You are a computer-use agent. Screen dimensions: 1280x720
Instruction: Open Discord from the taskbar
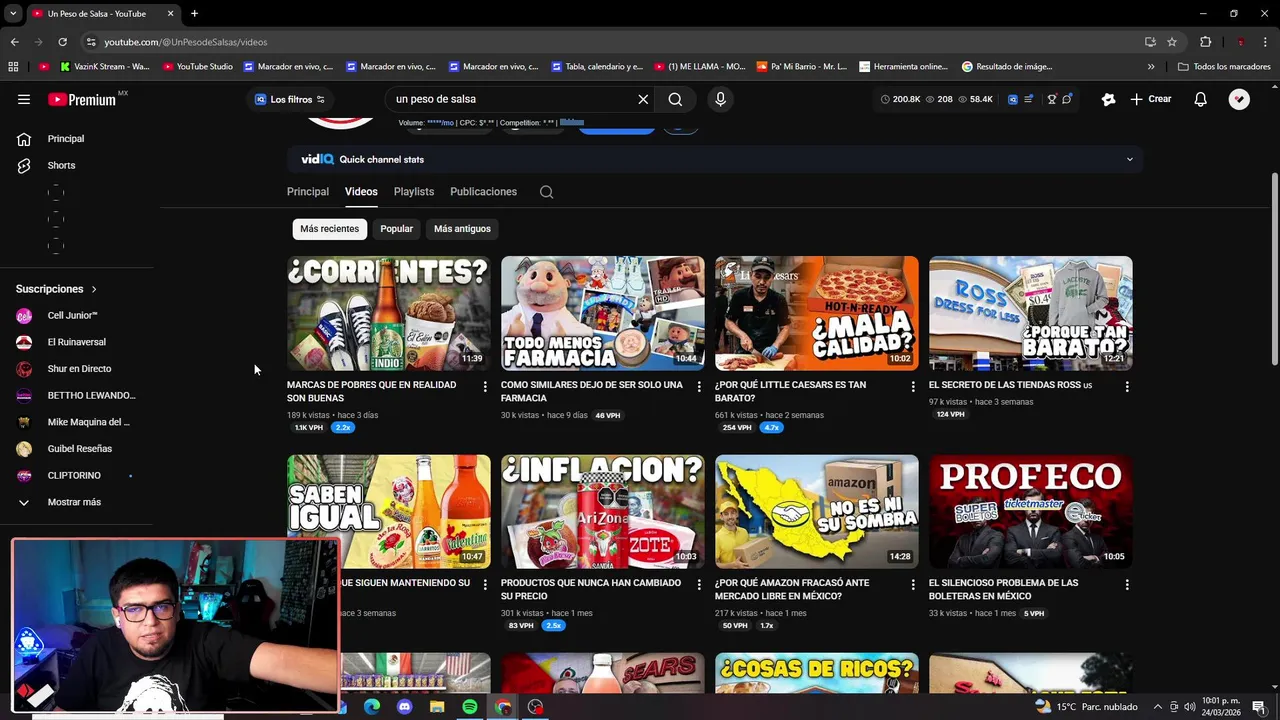click(404, 707)
